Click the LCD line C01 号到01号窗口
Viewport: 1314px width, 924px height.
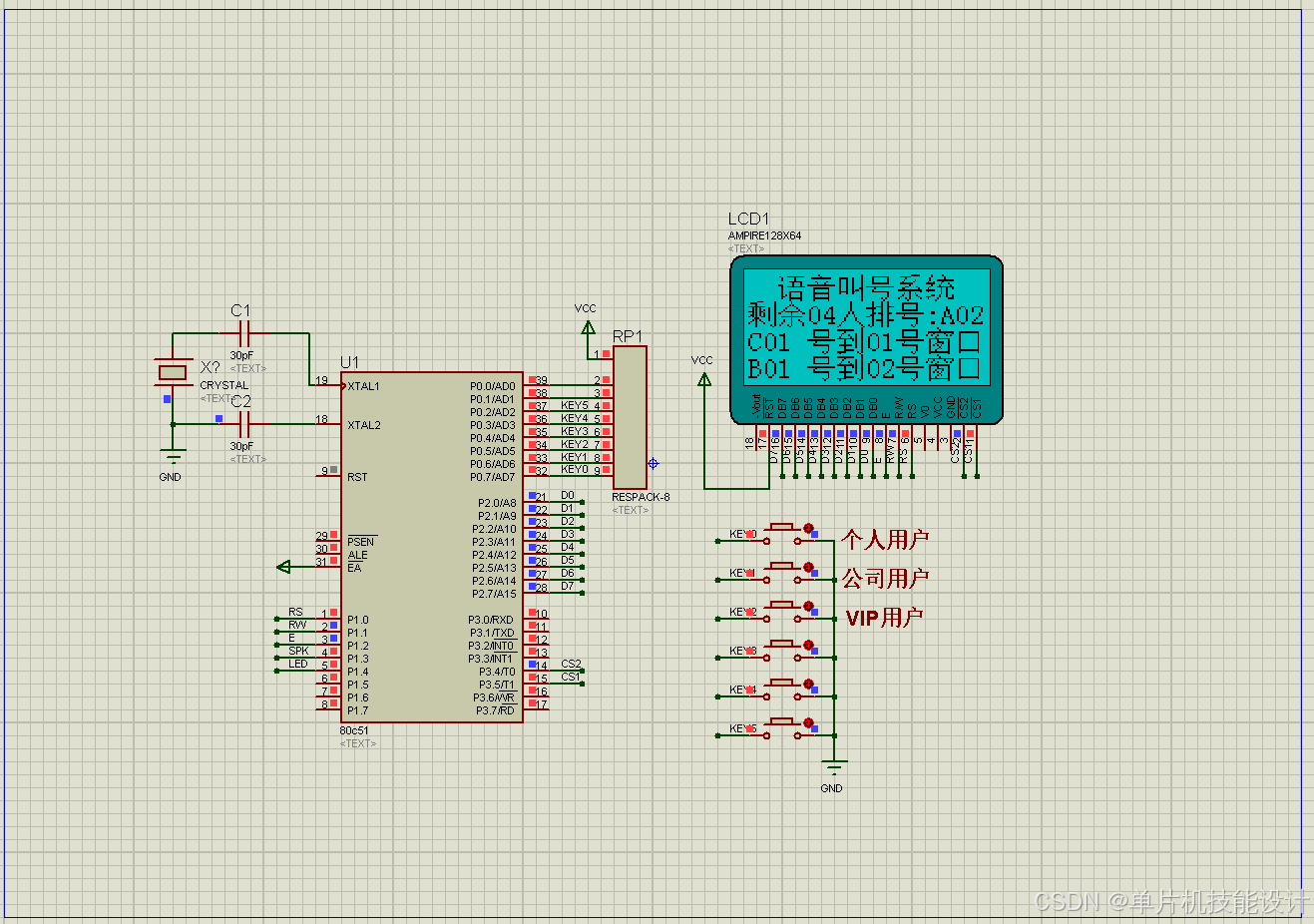tap(864, 342)
